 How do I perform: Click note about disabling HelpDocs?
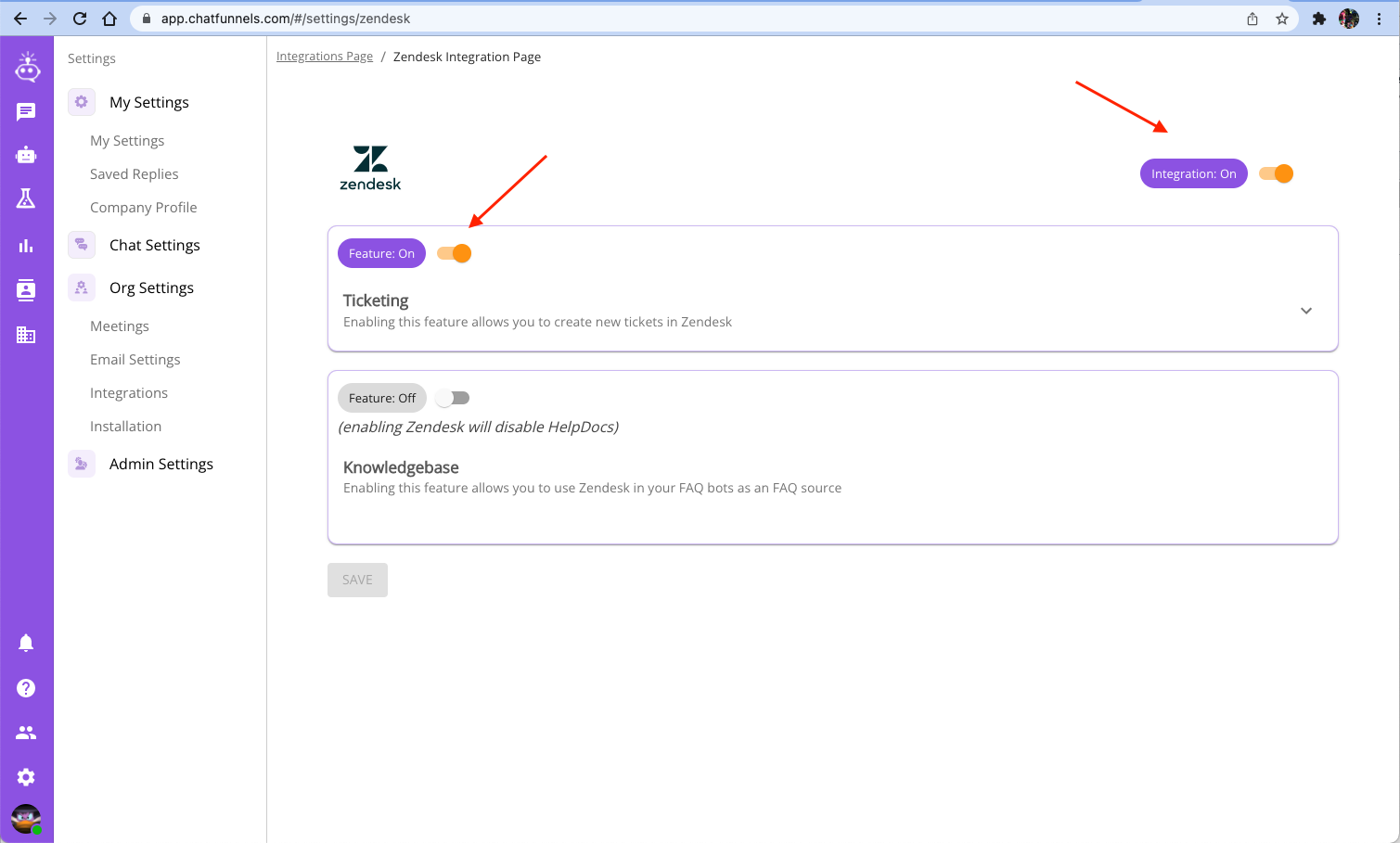coord(479,427)
